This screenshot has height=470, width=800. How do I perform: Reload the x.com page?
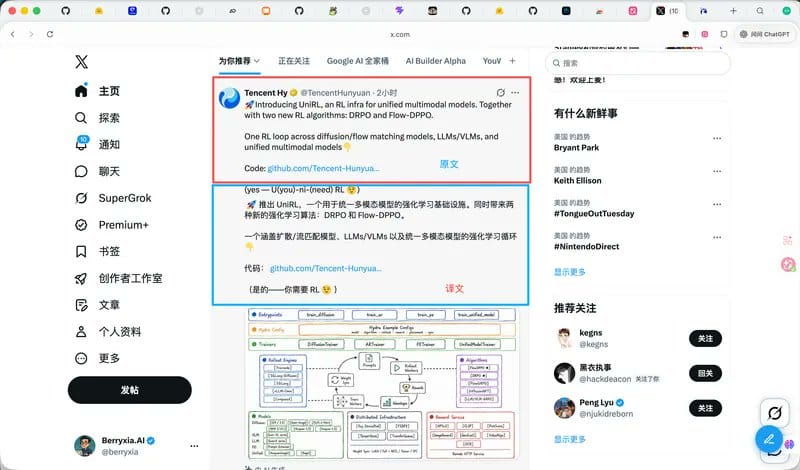[50, 34]
